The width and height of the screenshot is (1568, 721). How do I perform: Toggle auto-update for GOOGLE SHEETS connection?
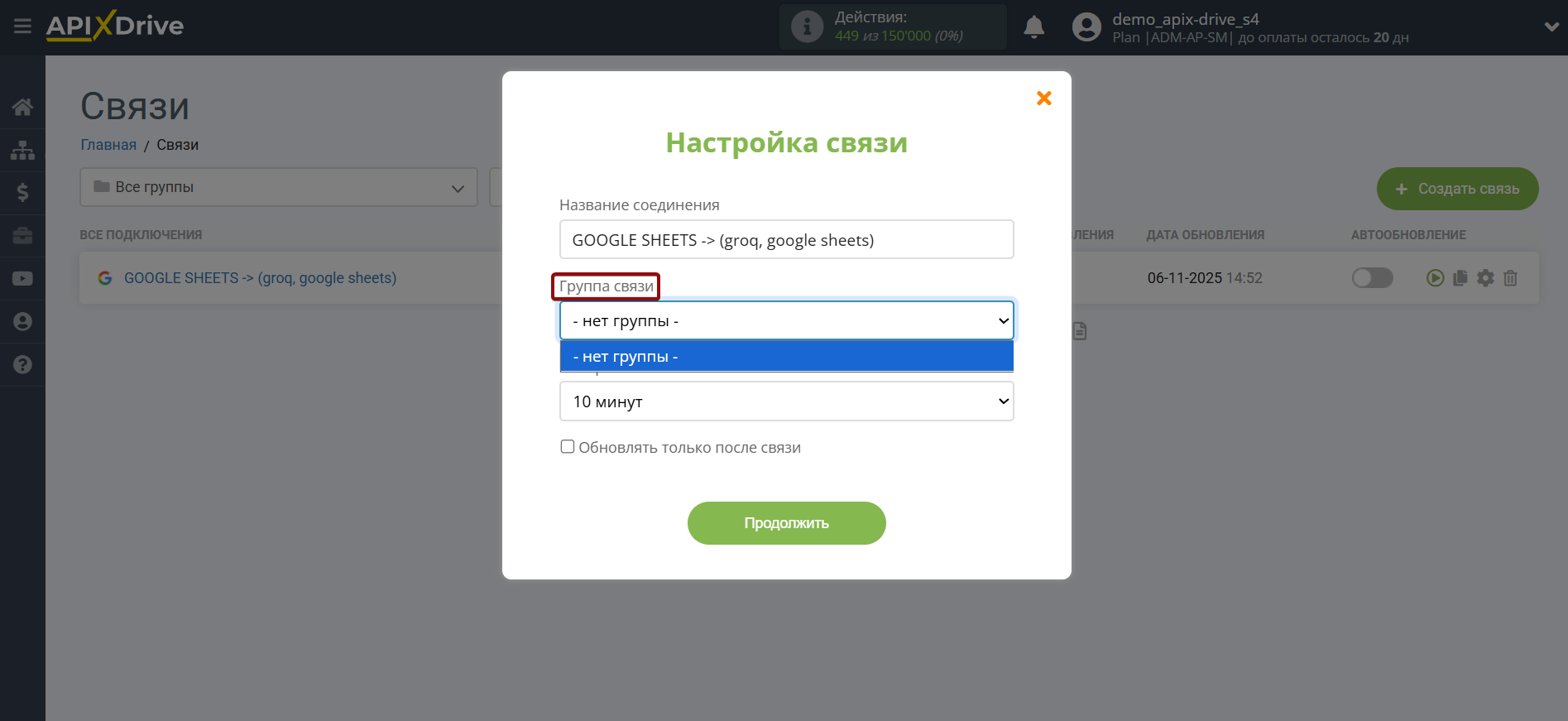pyautogui.click(x=1373, y=278)
